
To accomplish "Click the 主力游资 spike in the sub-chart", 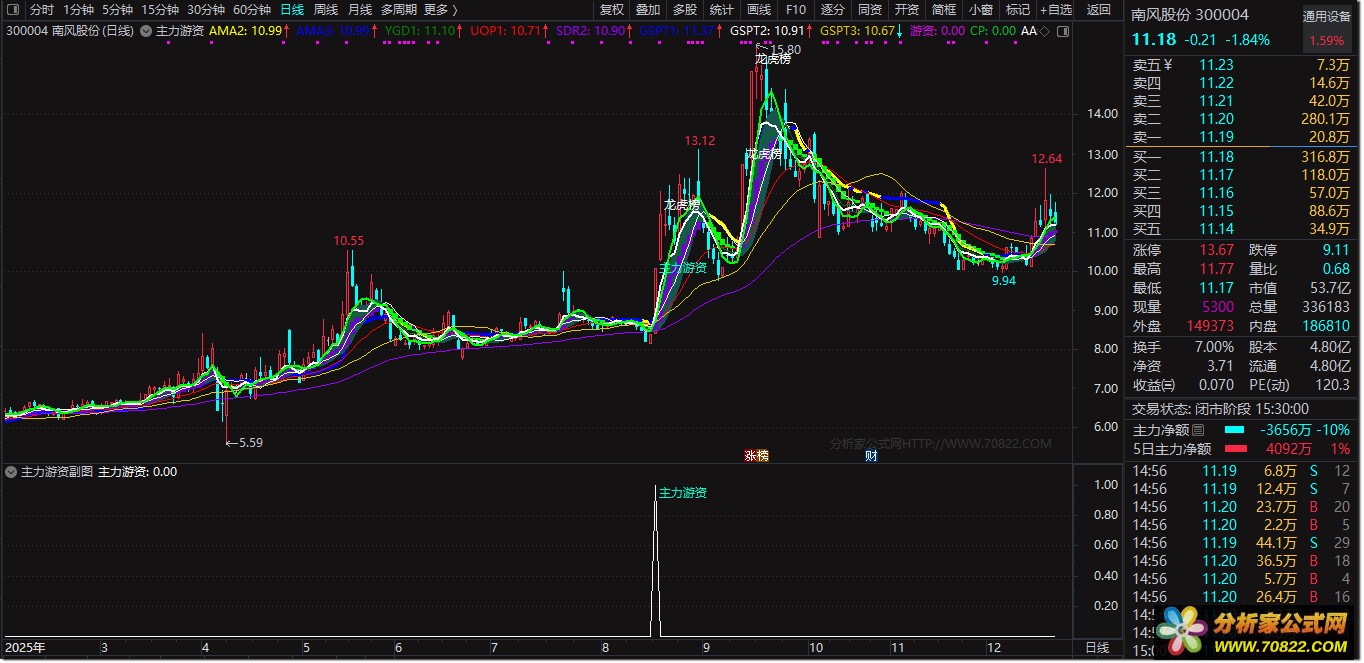I will pos(656,560).
